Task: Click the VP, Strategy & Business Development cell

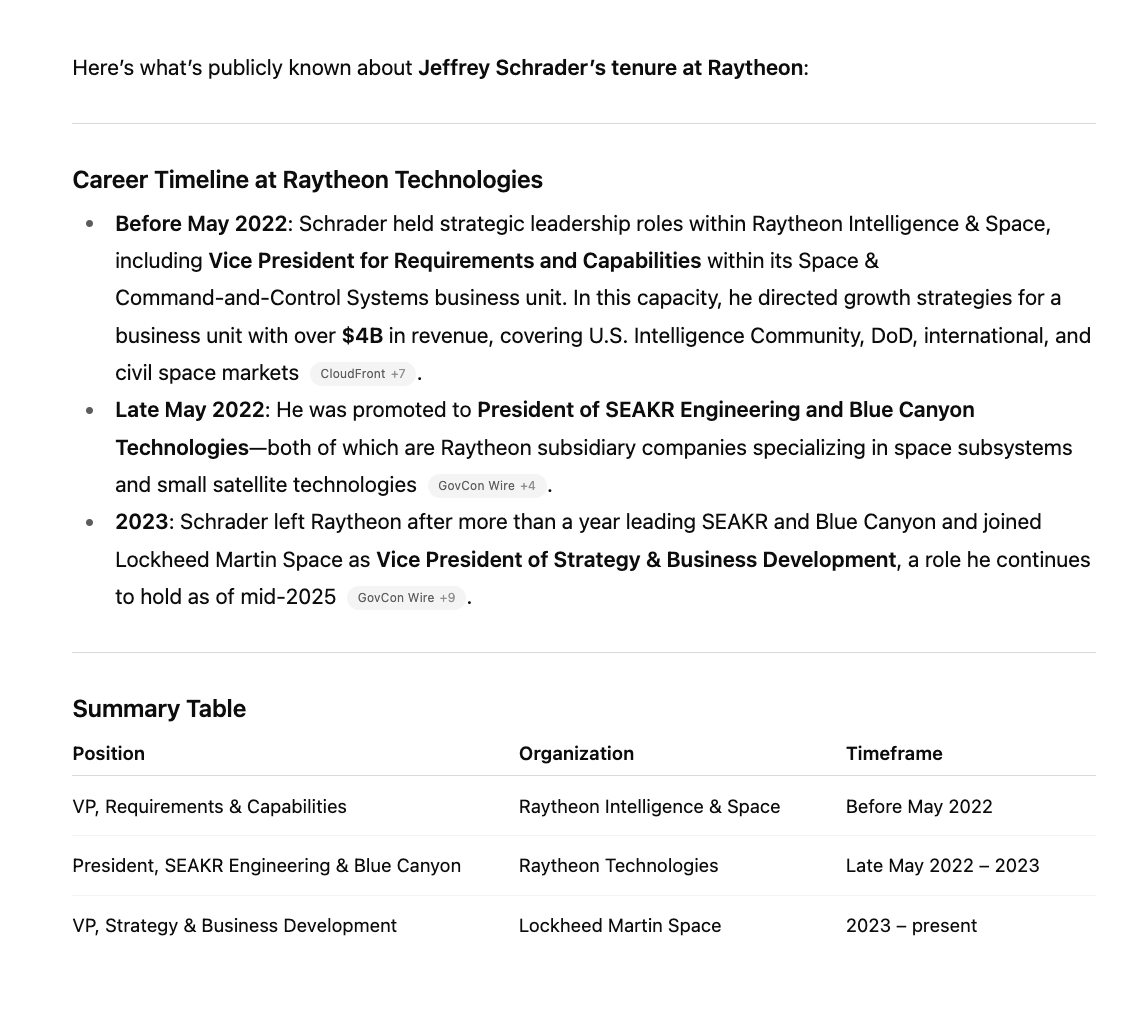Action: tap(235, 926)
